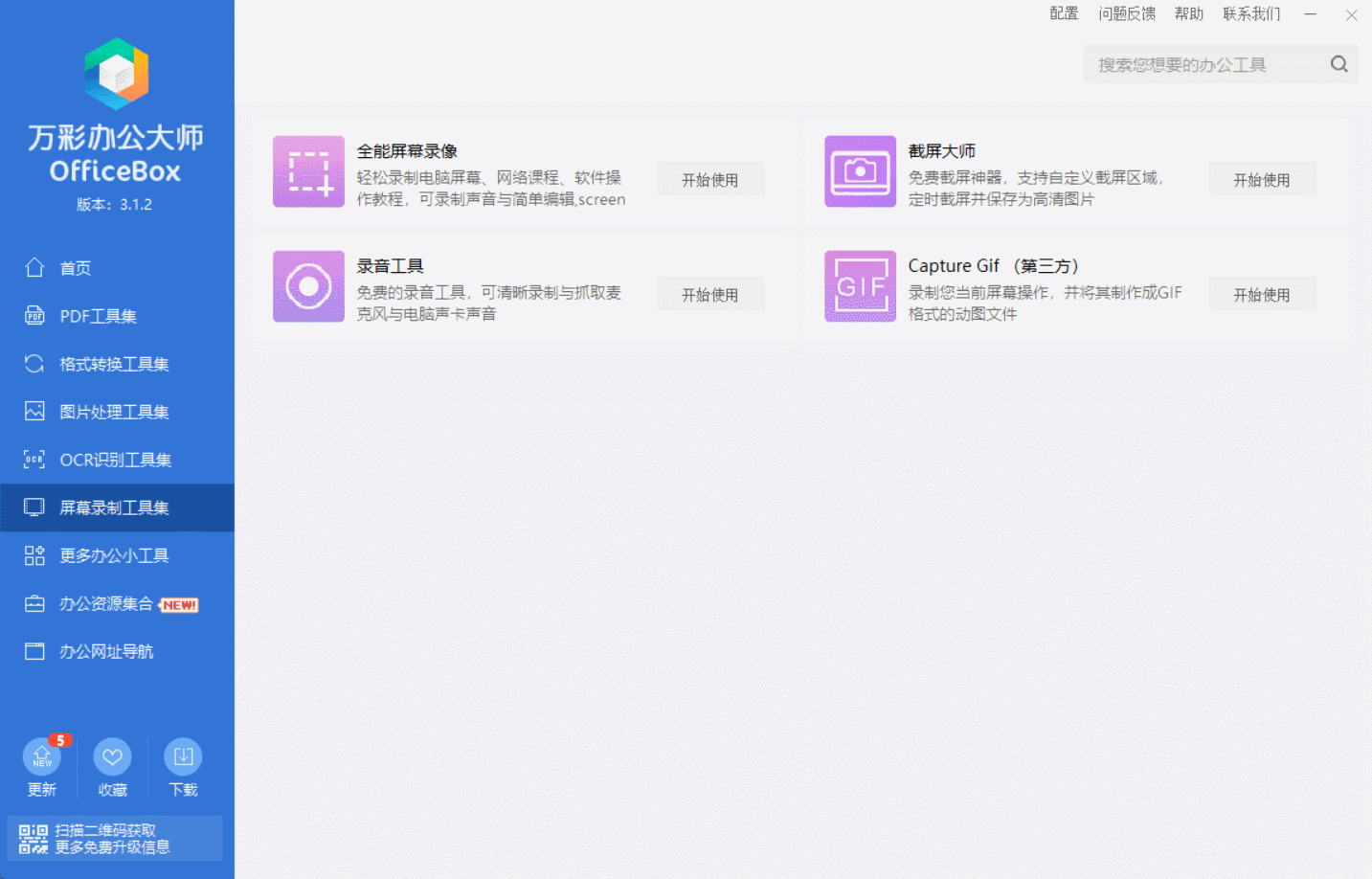The width and height of the screenshot is (1372, 879).
Task: Open 问题反馈 feedback link
Action: tap(1127, 13)
